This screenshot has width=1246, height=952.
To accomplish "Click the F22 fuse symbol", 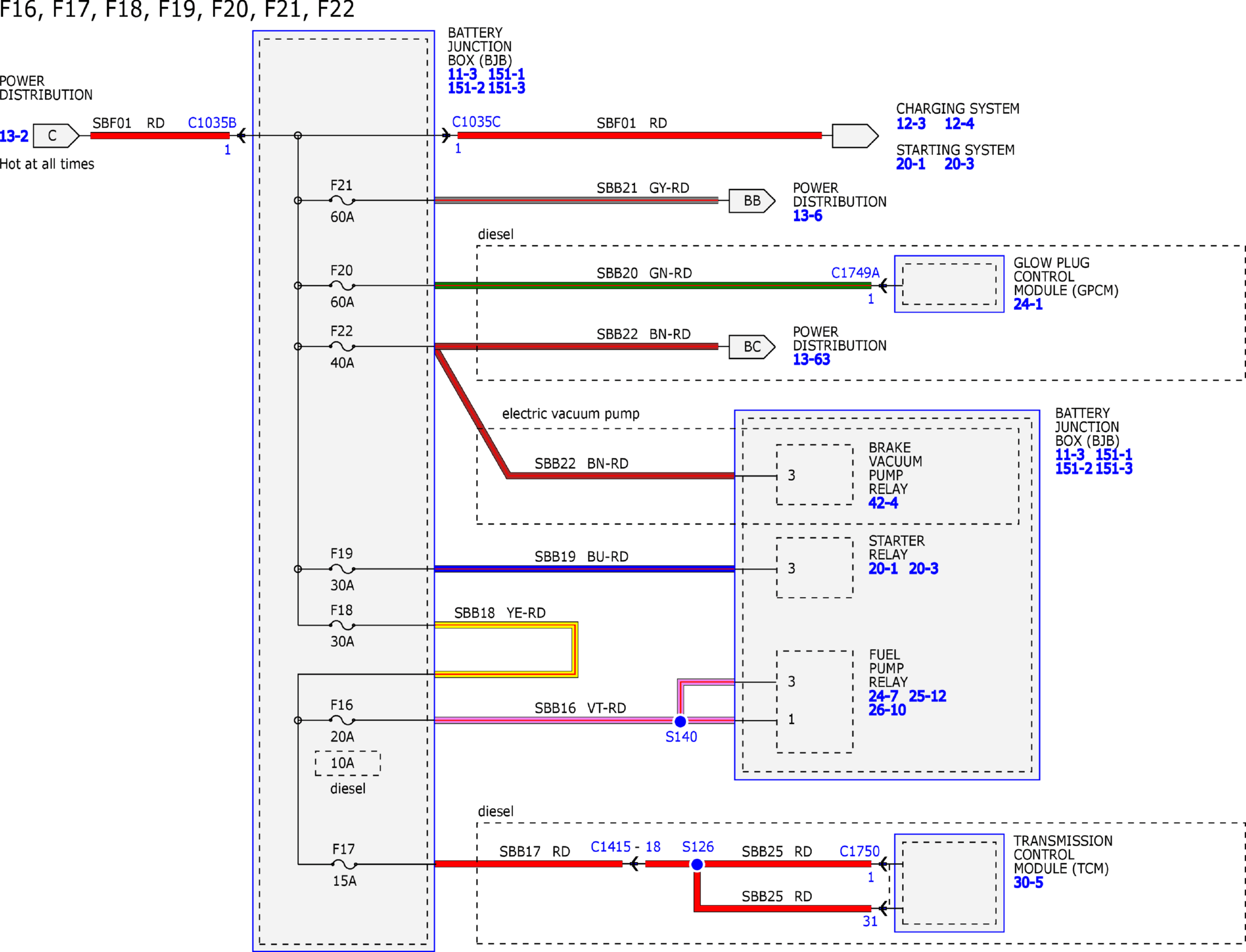I will (x=342, y=347).
